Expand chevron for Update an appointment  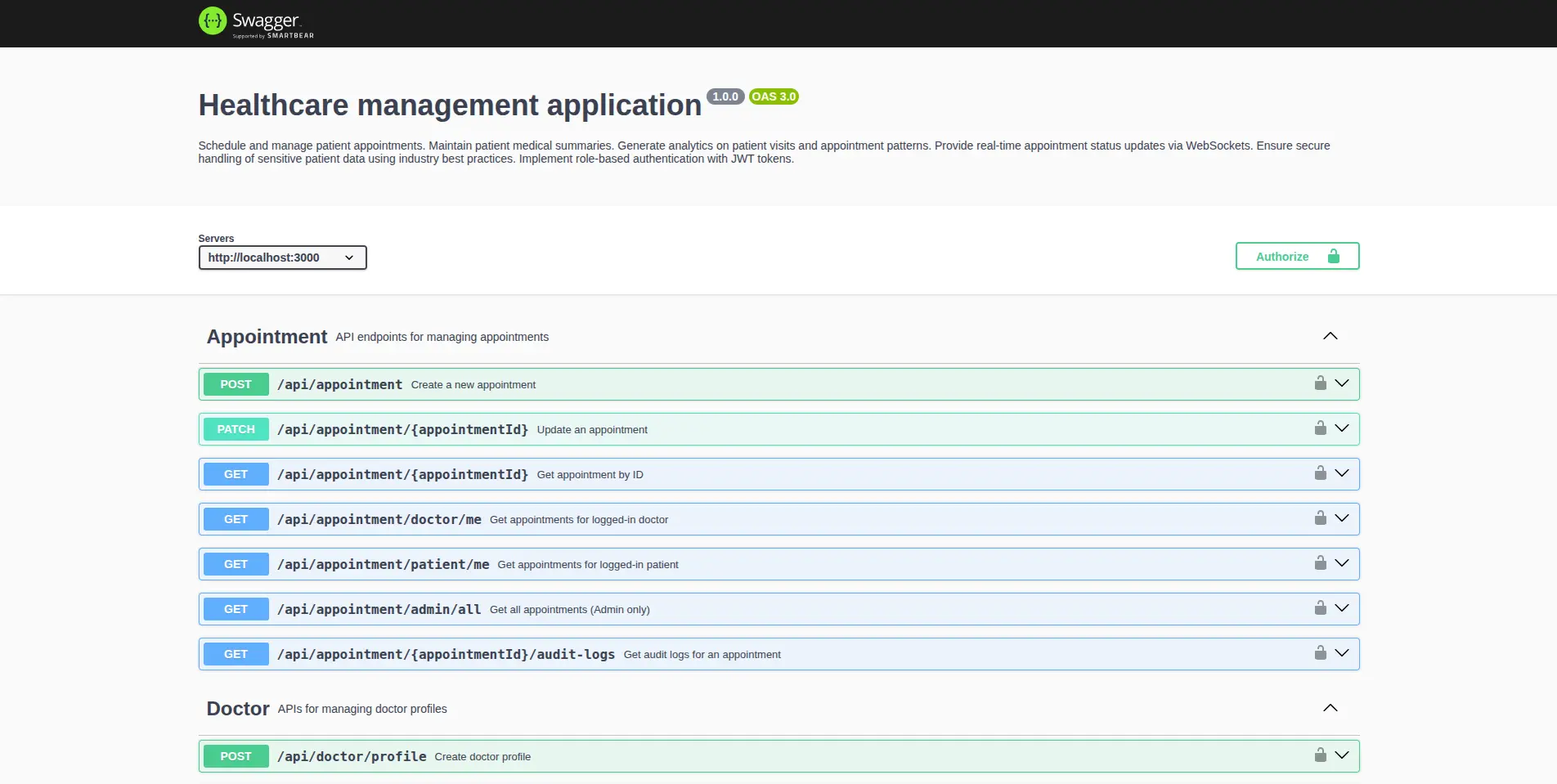click(1342, 428)
